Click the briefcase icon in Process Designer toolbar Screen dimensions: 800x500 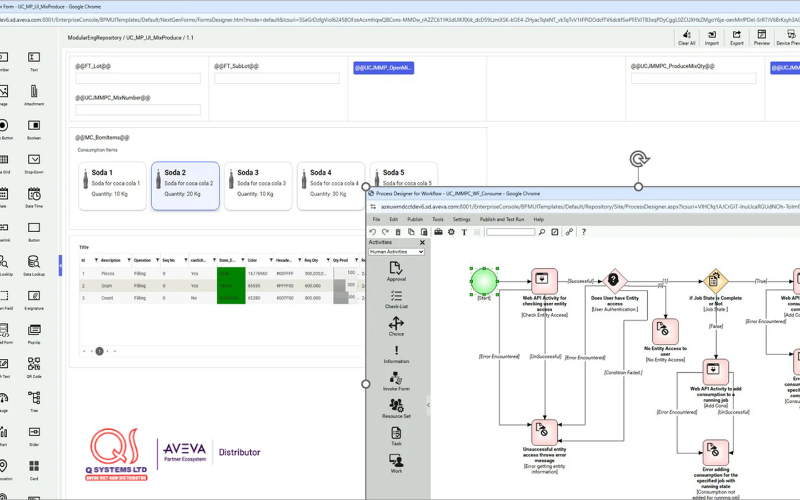pos(438,232)
